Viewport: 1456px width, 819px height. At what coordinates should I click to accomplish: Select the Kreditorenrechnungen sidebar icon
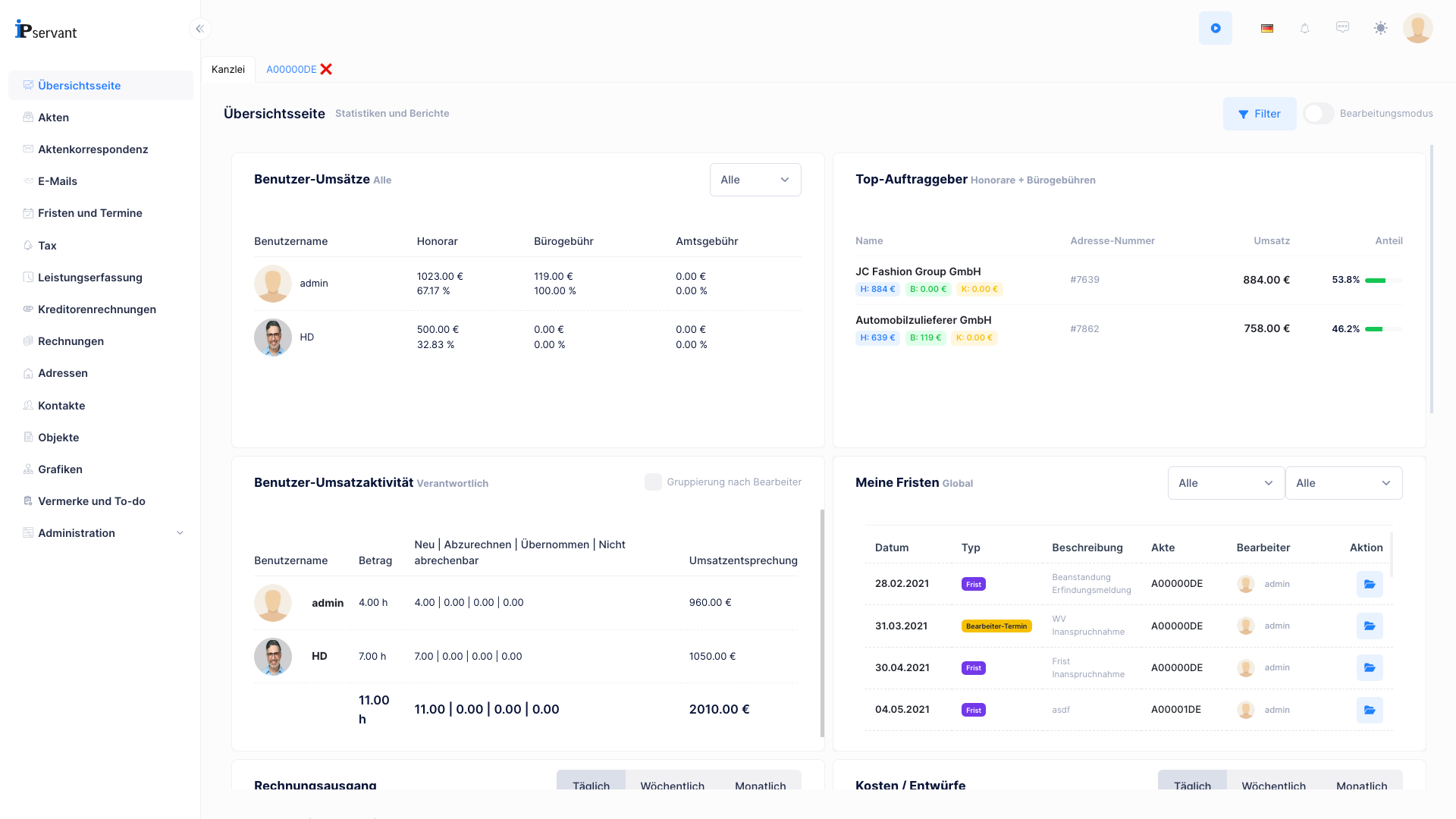click(x=27, y=309)
